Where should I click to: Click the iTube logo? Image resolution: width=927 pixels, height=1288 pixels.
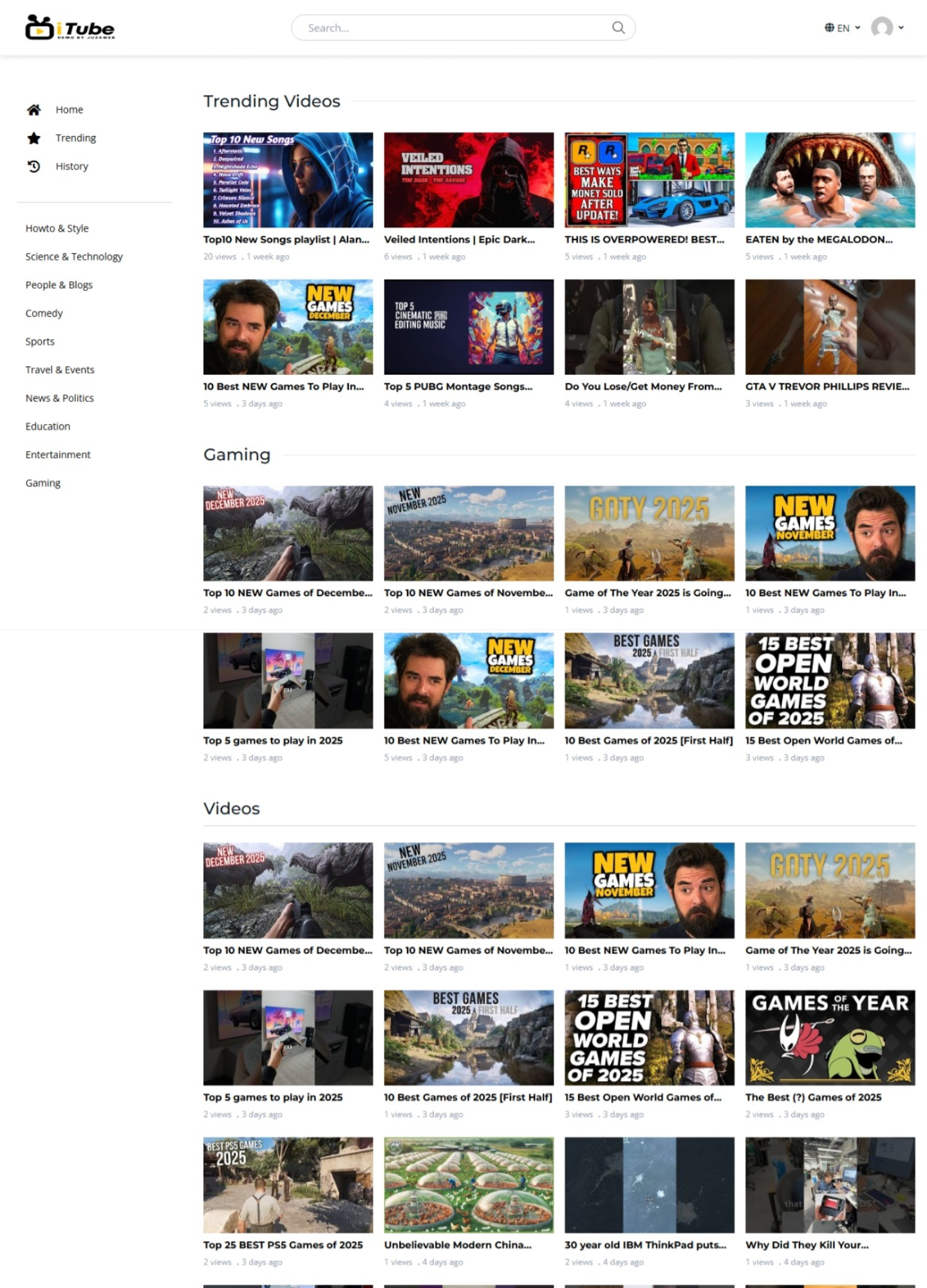point(70,28)
